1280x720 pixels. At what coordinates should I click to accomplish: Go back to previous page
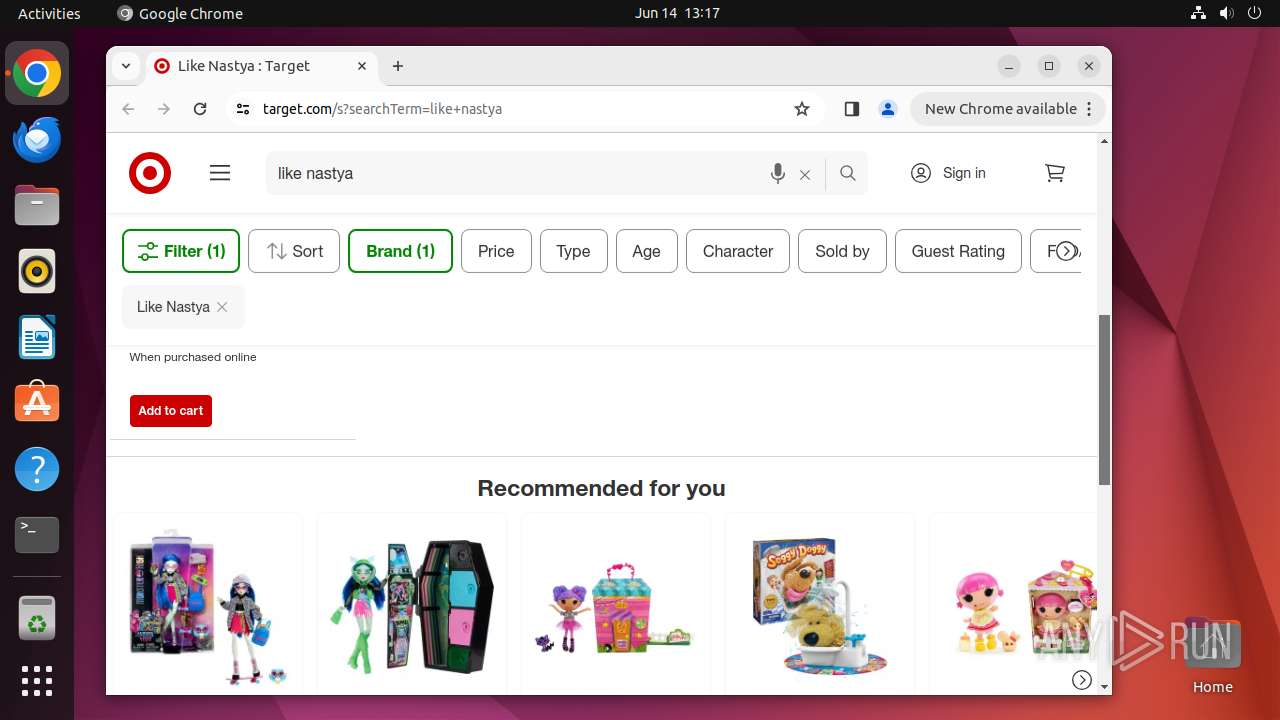(x=128, y=109)
